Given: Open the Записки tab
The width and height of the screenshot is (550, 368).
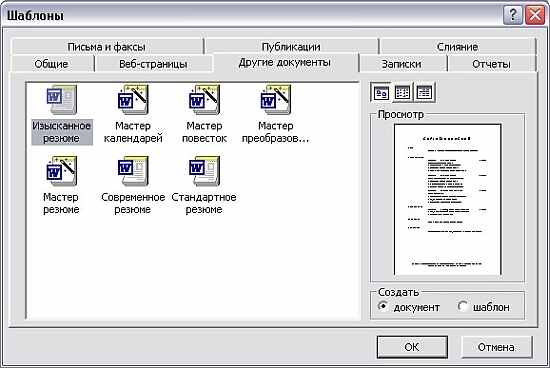Looking at the screenshot, I should [x=402, y=64].
